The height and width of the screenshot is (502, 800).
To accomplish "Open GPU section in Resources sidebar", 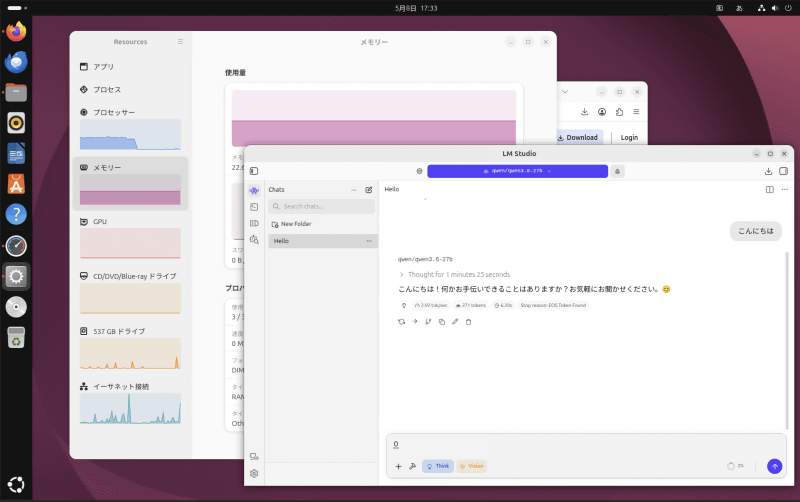I will click(x=131, y=238).
